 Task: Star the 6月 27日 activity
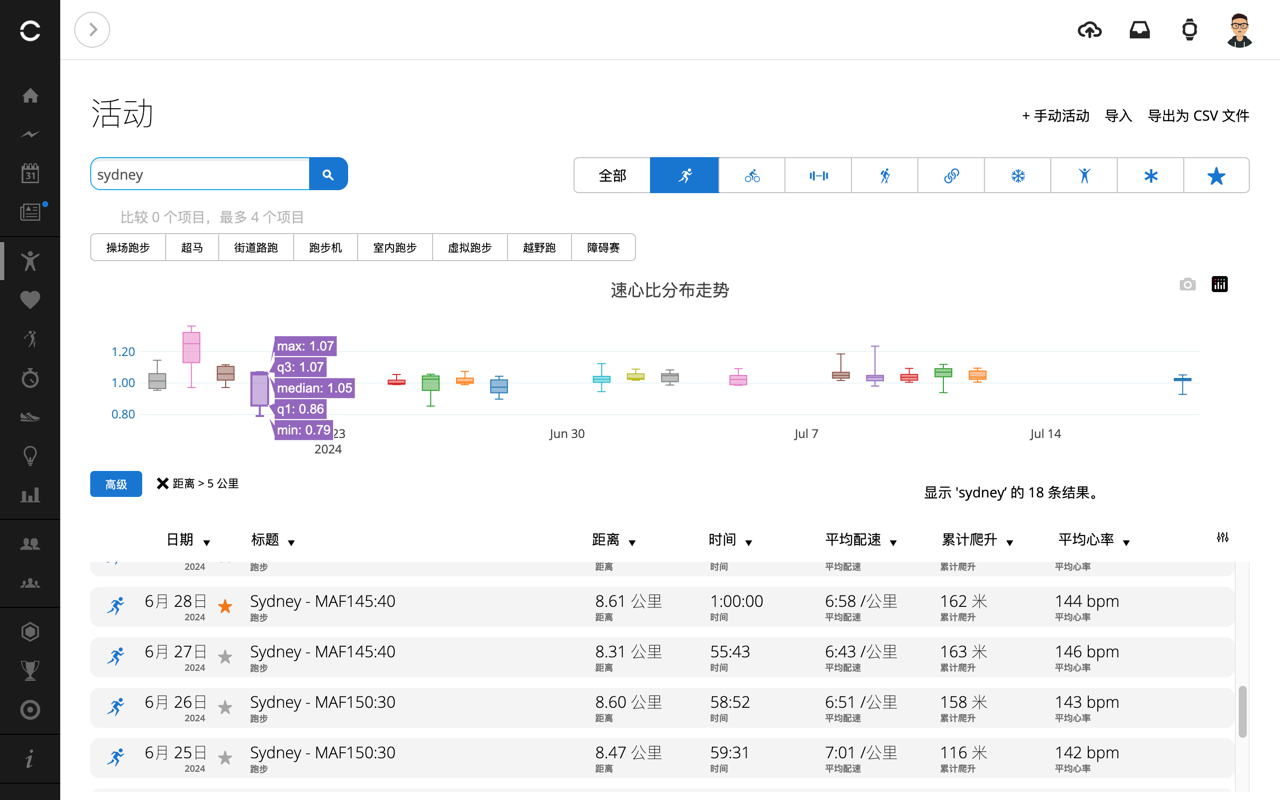tap(225, 656)
